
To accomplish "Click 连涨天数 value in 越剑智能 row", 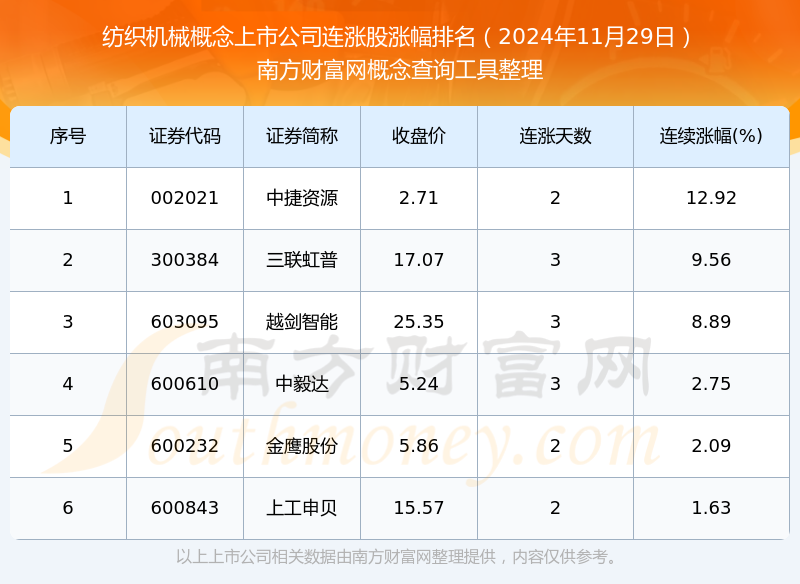I will tap(555, 322).
